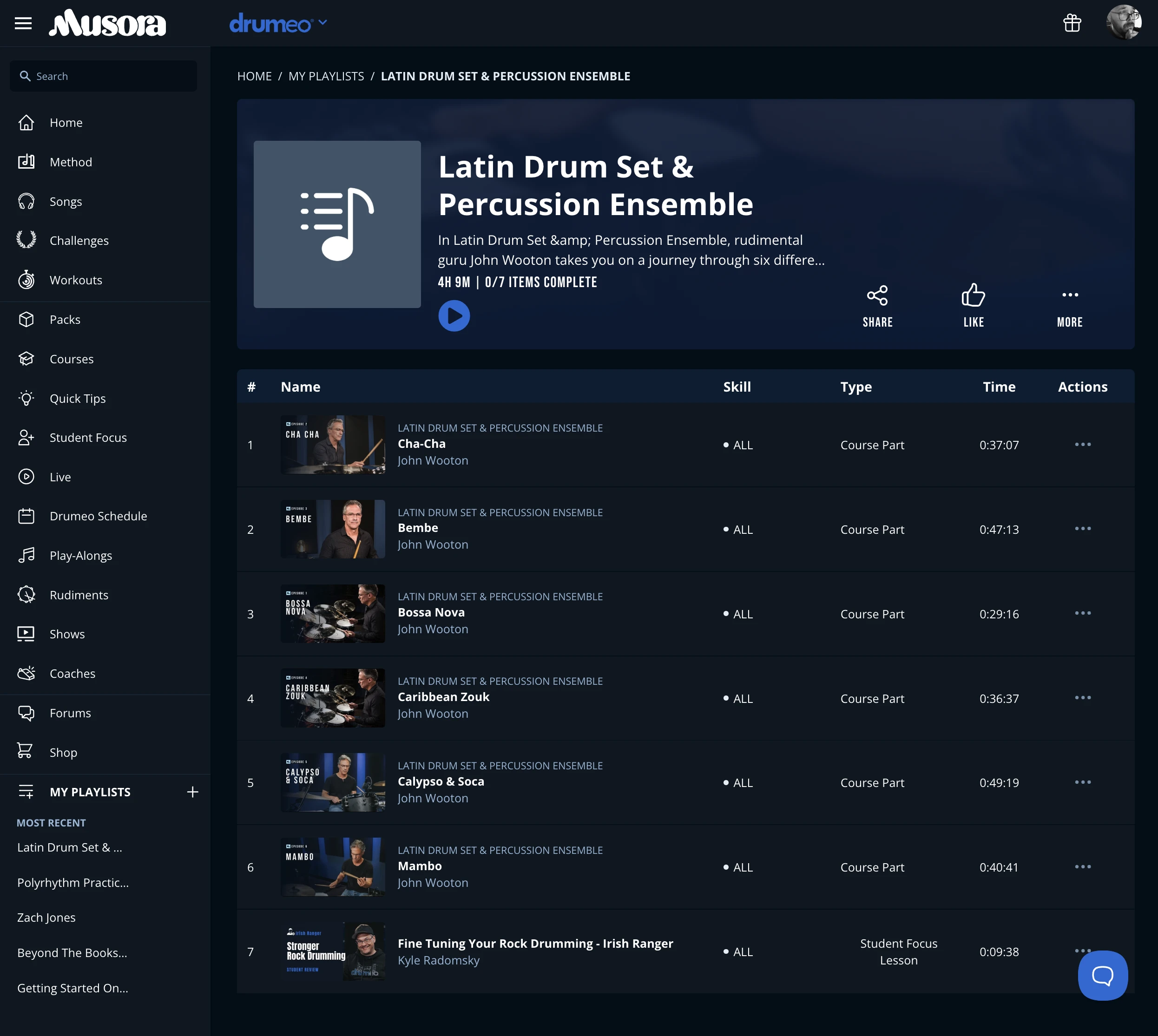1158x1036 pixels.
Task: Click the Student Focus Lesson type cell
Action: pyautogui.click(x=898, y=952)
